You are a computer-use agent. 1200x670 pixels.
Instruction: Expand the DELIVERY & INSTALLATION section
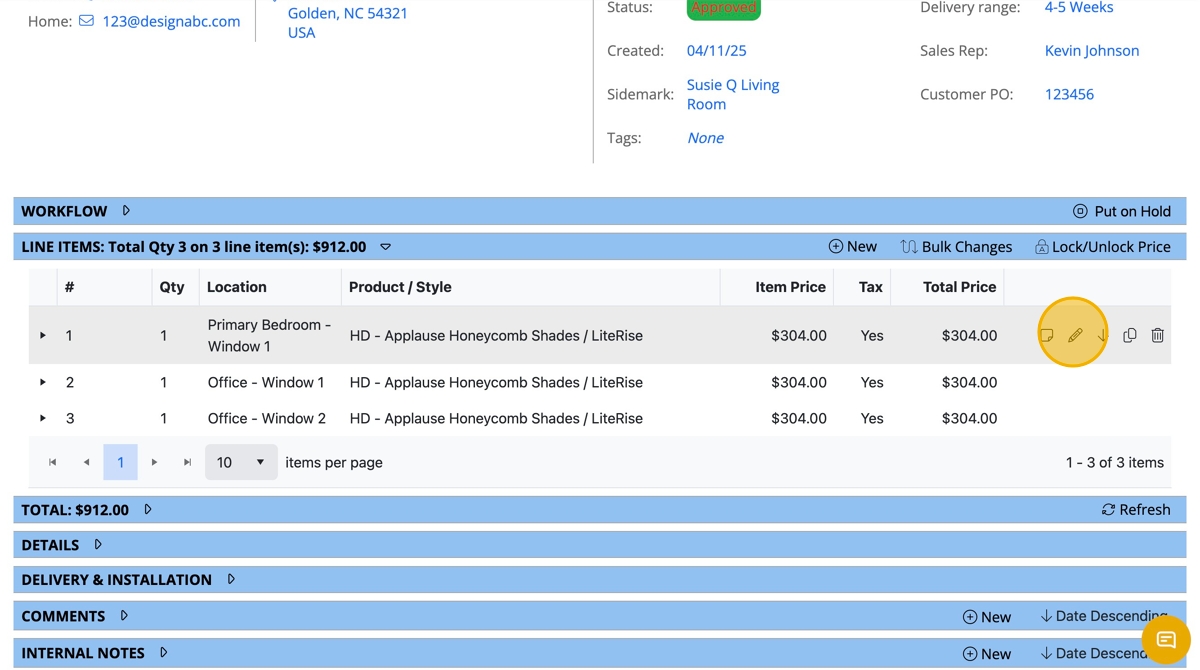coord(231,579)
